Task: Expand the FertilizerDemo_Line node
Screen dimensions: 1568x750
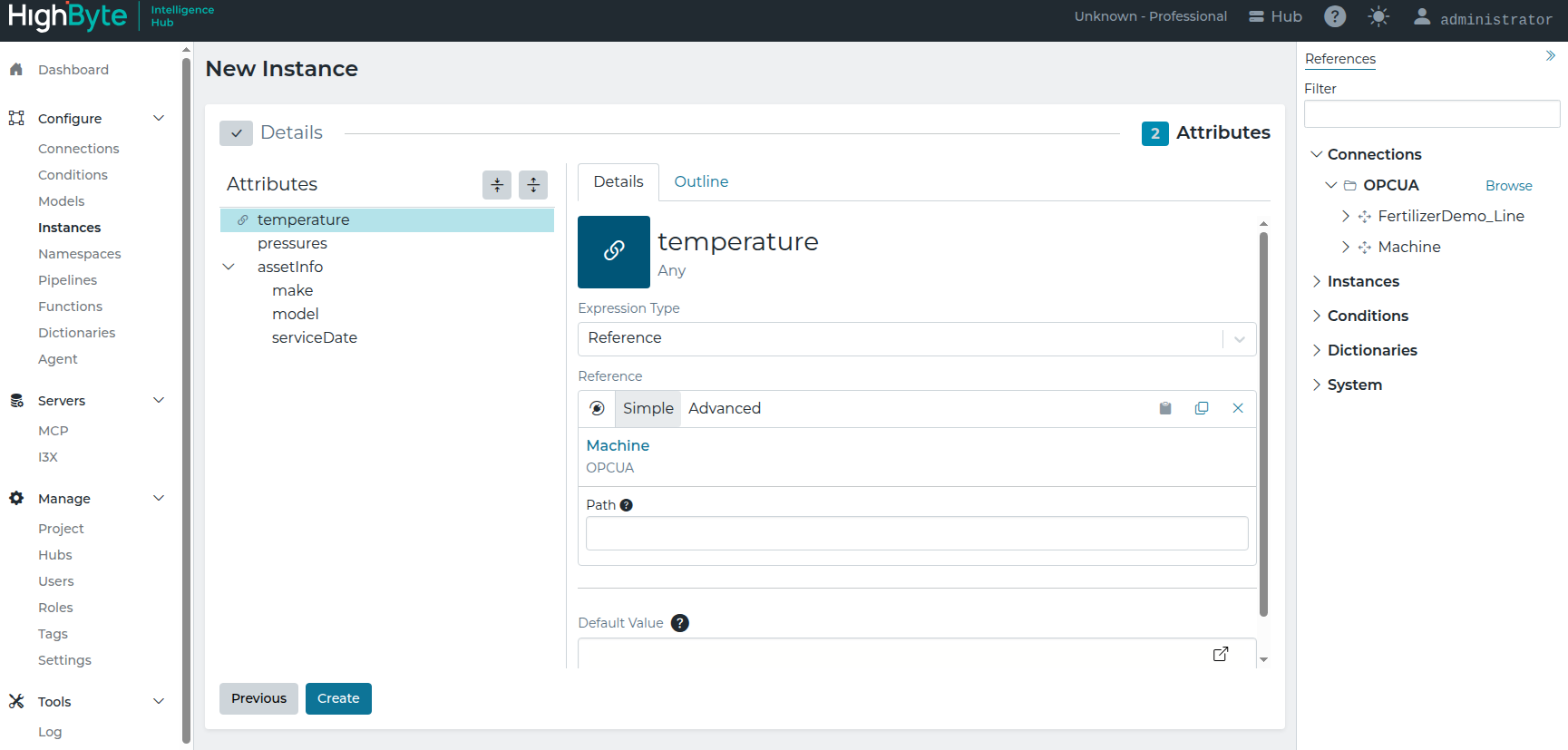Action: tap(1346, 216)
